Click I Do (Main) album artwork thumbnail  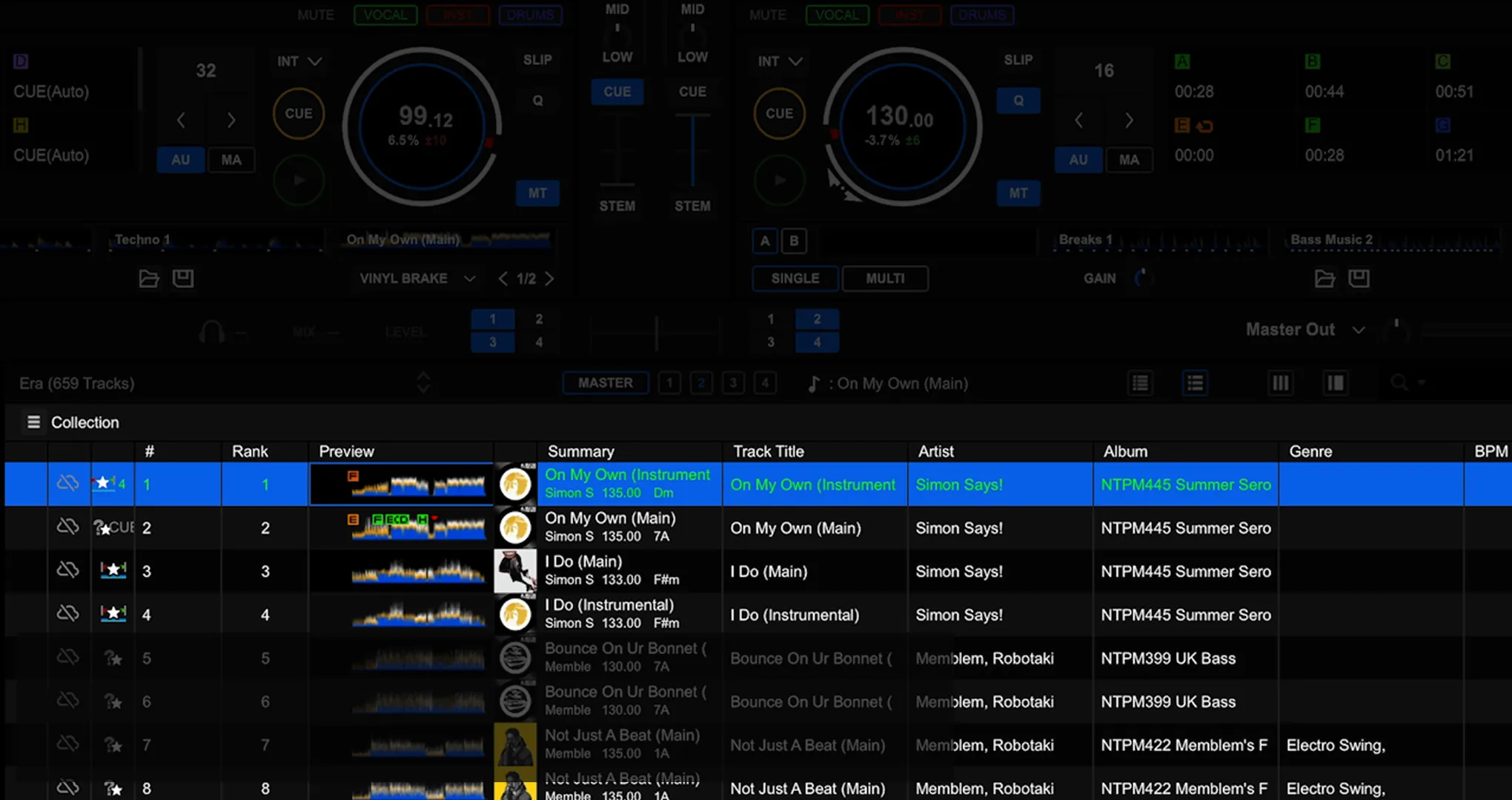coord(515,571)
